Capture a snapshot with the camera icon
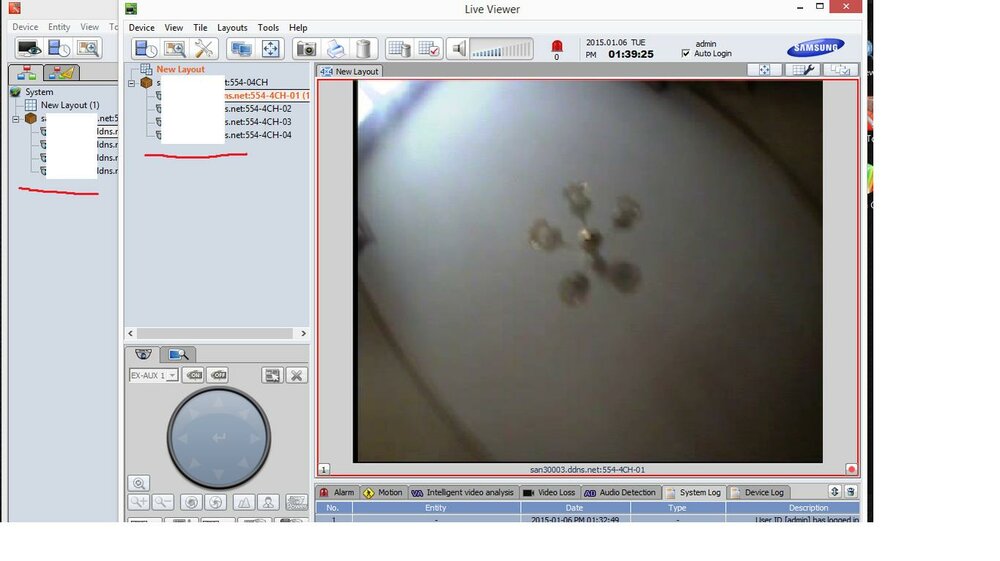This screenshot has width=1000, height=561. coord(306,48)
